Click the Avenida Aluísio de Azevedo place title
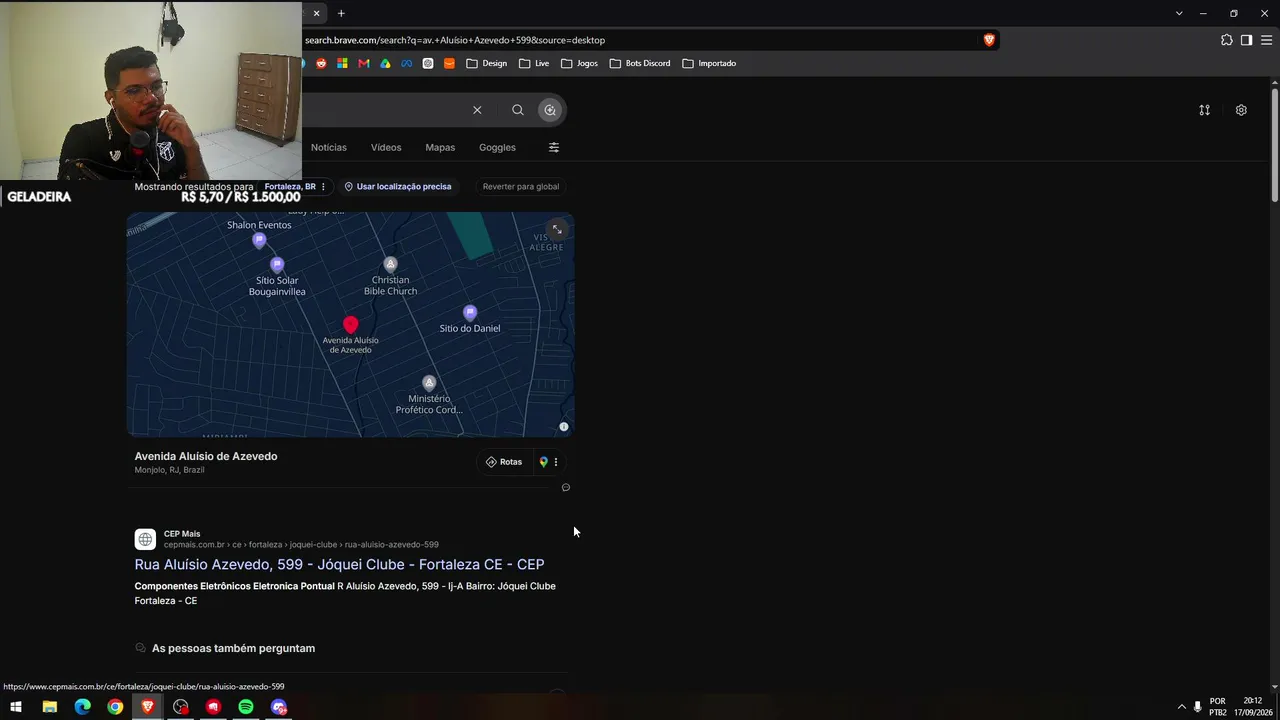The height and width of the screenshot is (720, 1280). point(206,456)
